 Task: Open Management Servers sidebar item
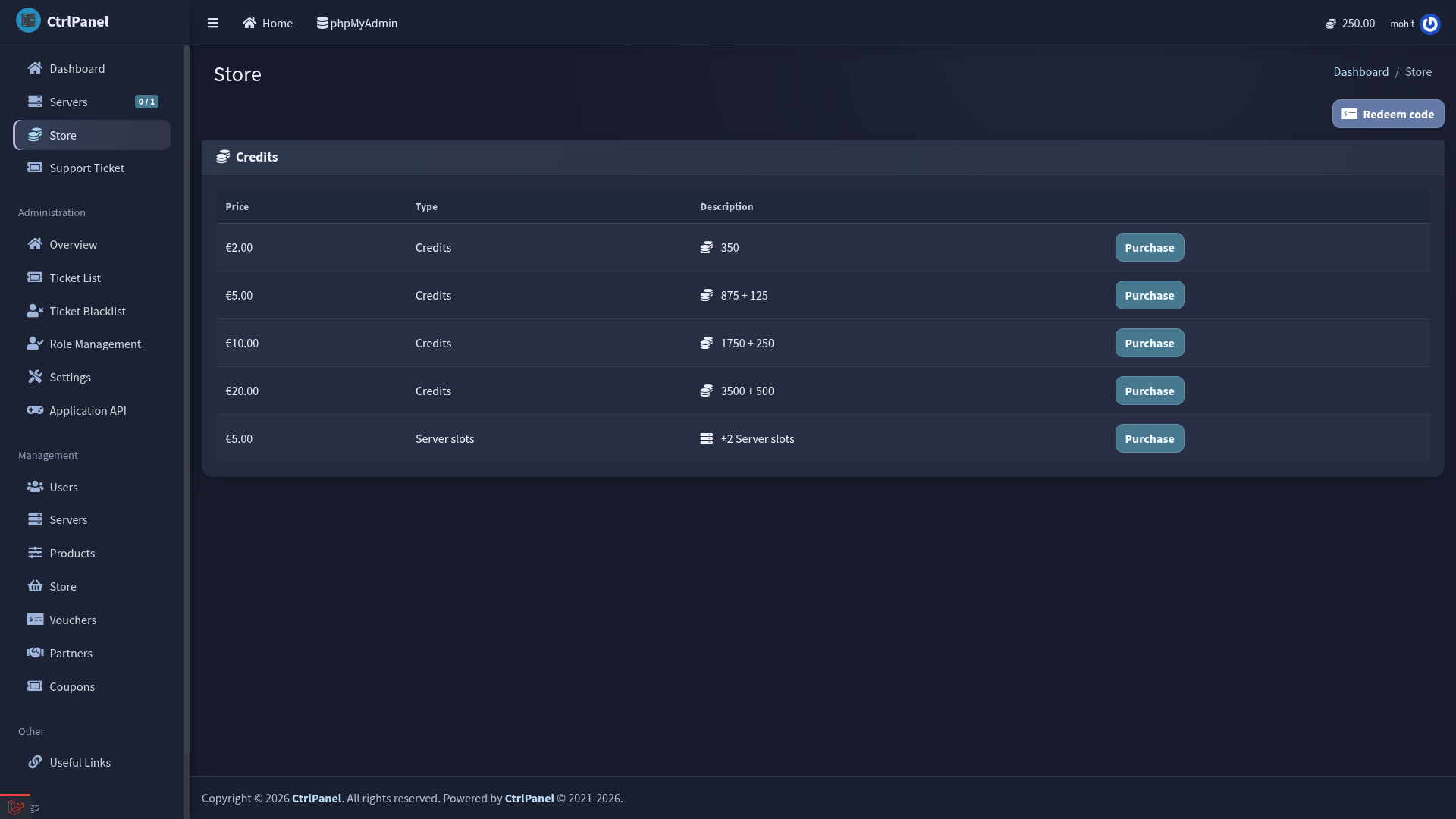92,519
